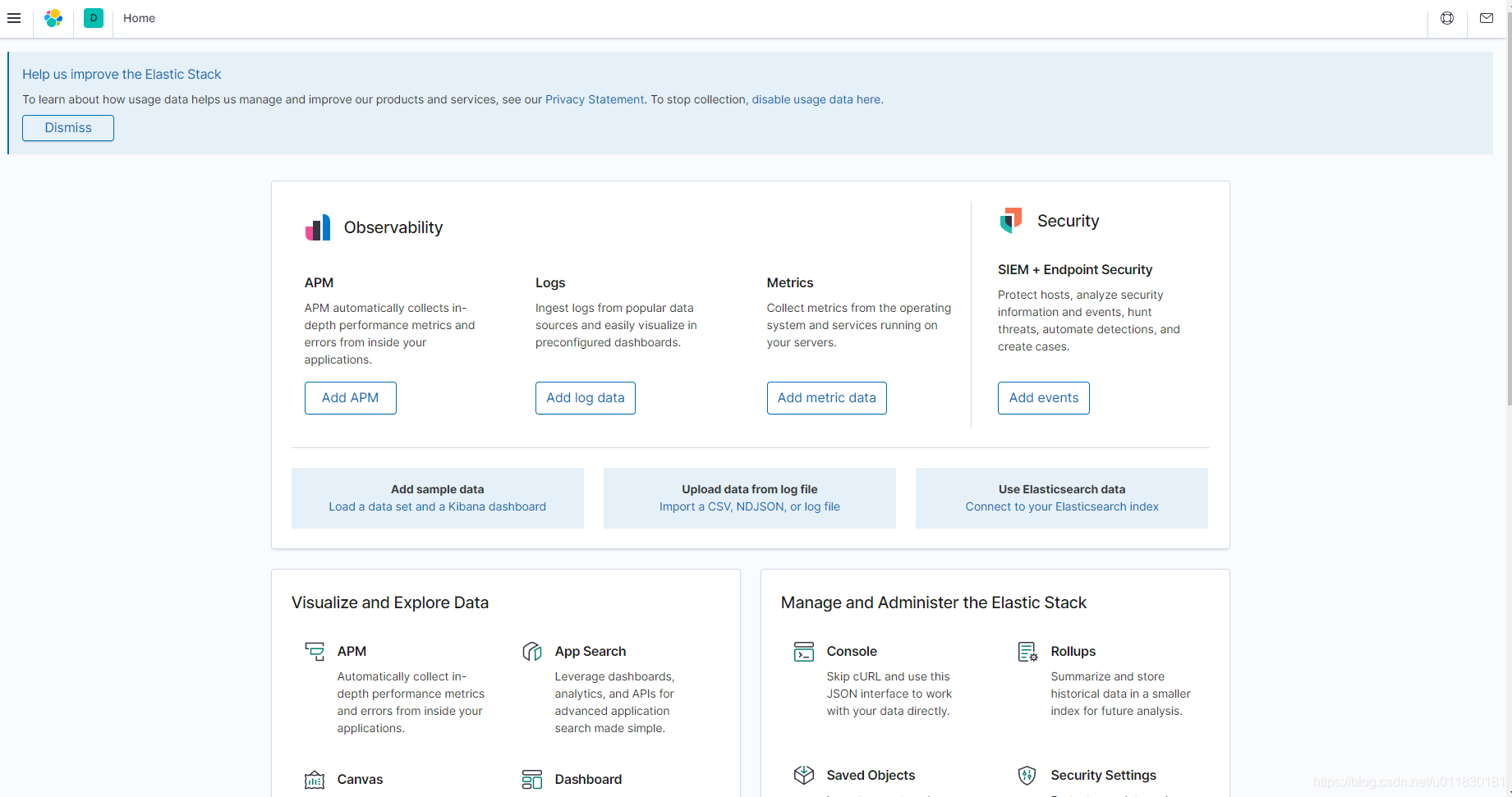Open the space selector D avatar

click(x=94, y=18)
